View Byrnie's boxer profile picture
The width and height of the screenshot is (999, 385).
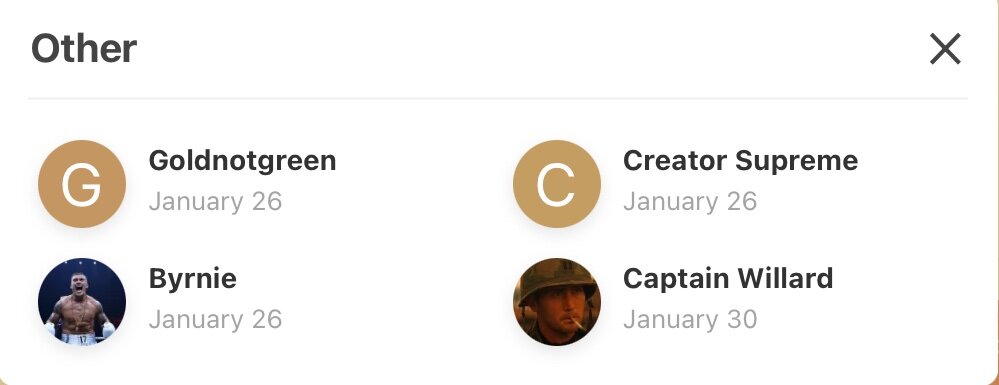click(x=82, y=301)
